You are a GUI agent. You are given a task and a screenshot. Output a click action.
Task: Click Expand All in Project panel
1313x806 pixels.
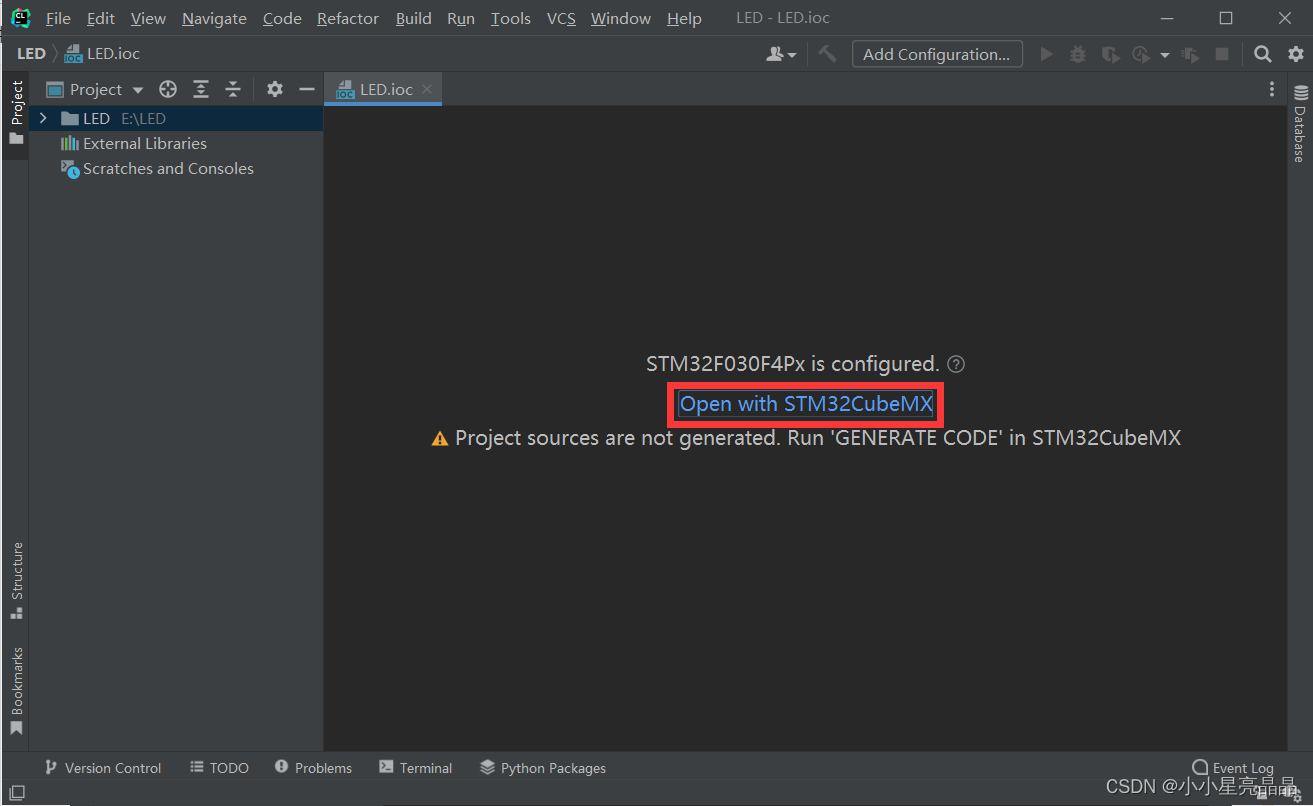tap(201, 89)
